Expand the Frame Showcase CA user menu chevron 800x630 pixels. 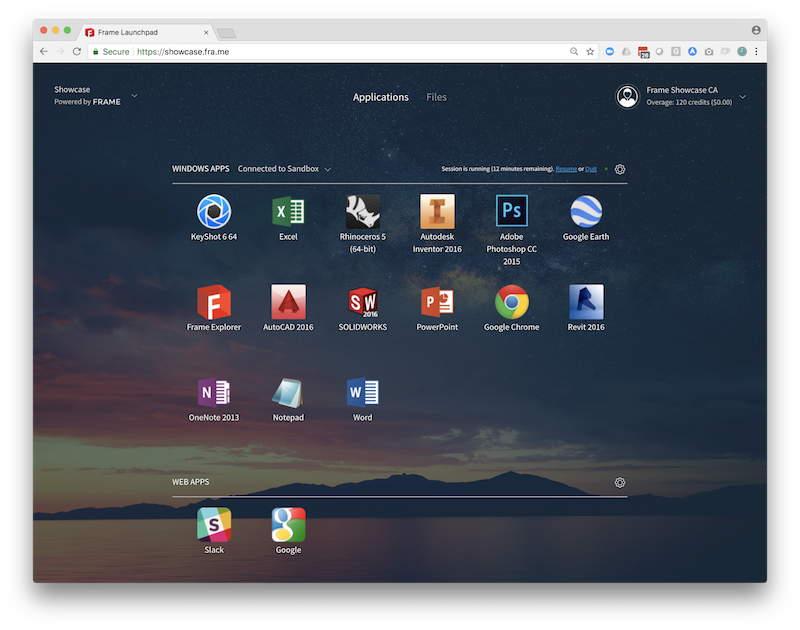pos(742,96)
